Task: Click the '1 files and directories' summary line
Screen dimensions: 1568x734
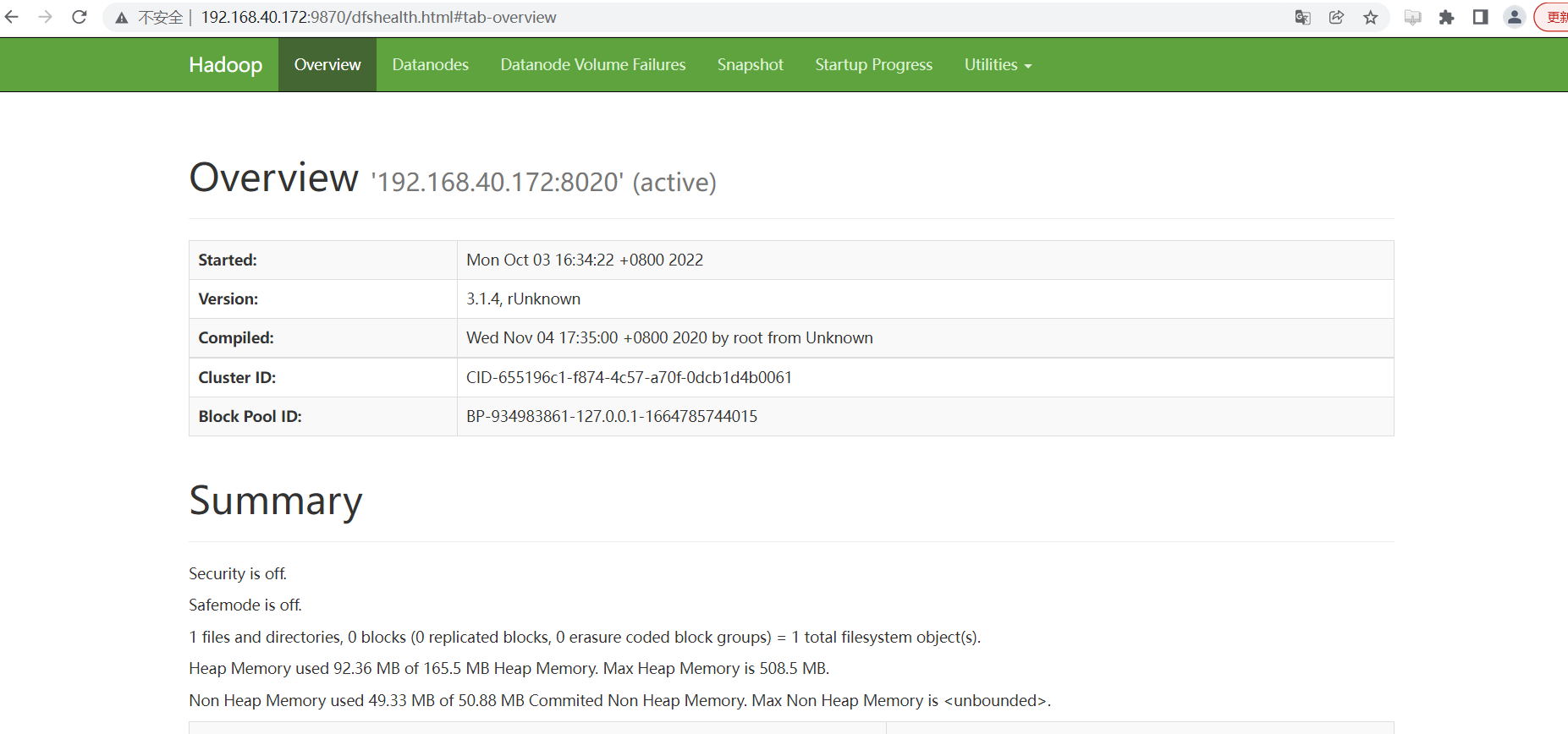Action: coord(585,638)
